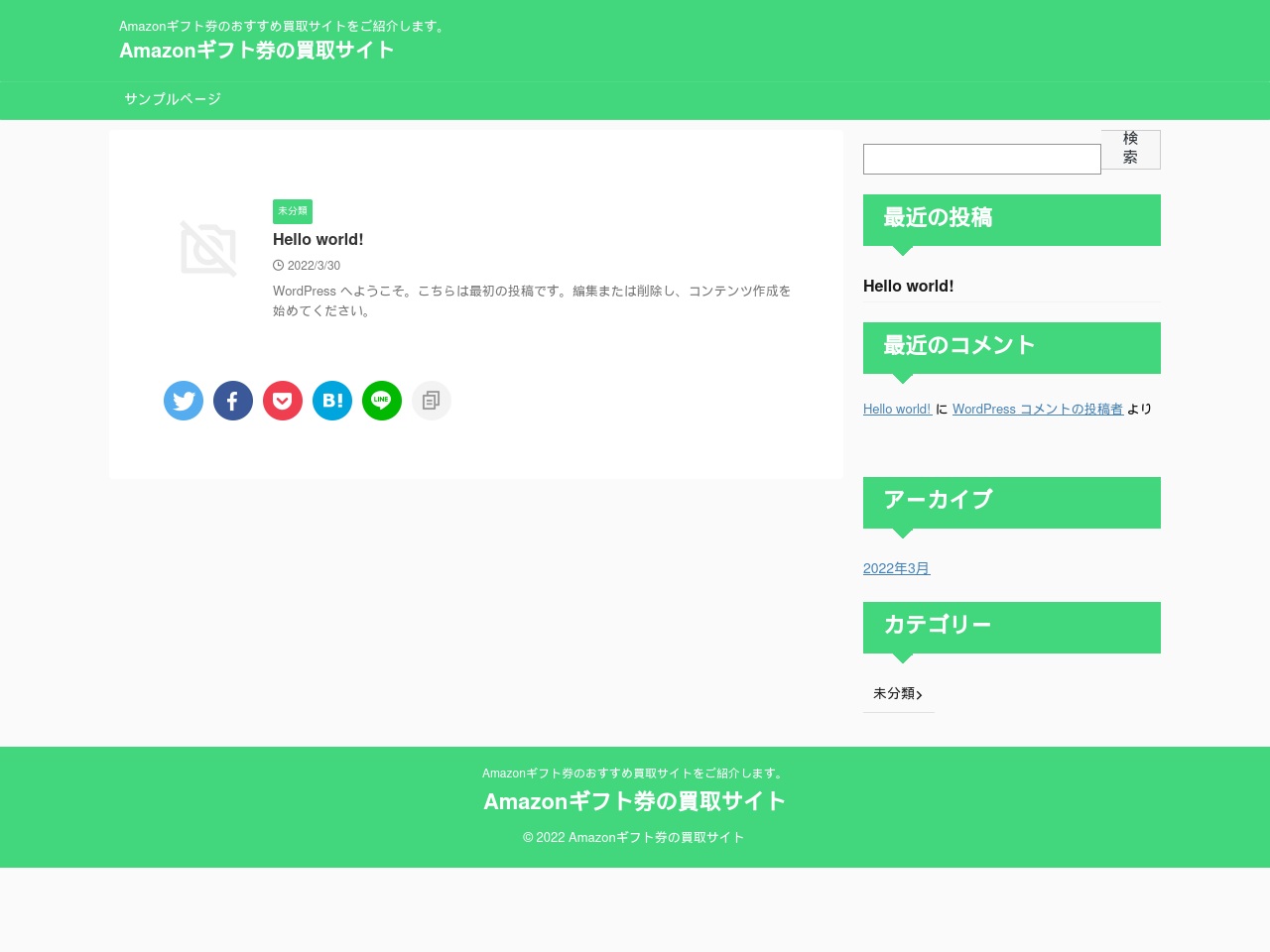Open the 未分類 category in sidebar
Image resolution: width=1270 pixels, height=952 pixels.
[x=898, y=693]
